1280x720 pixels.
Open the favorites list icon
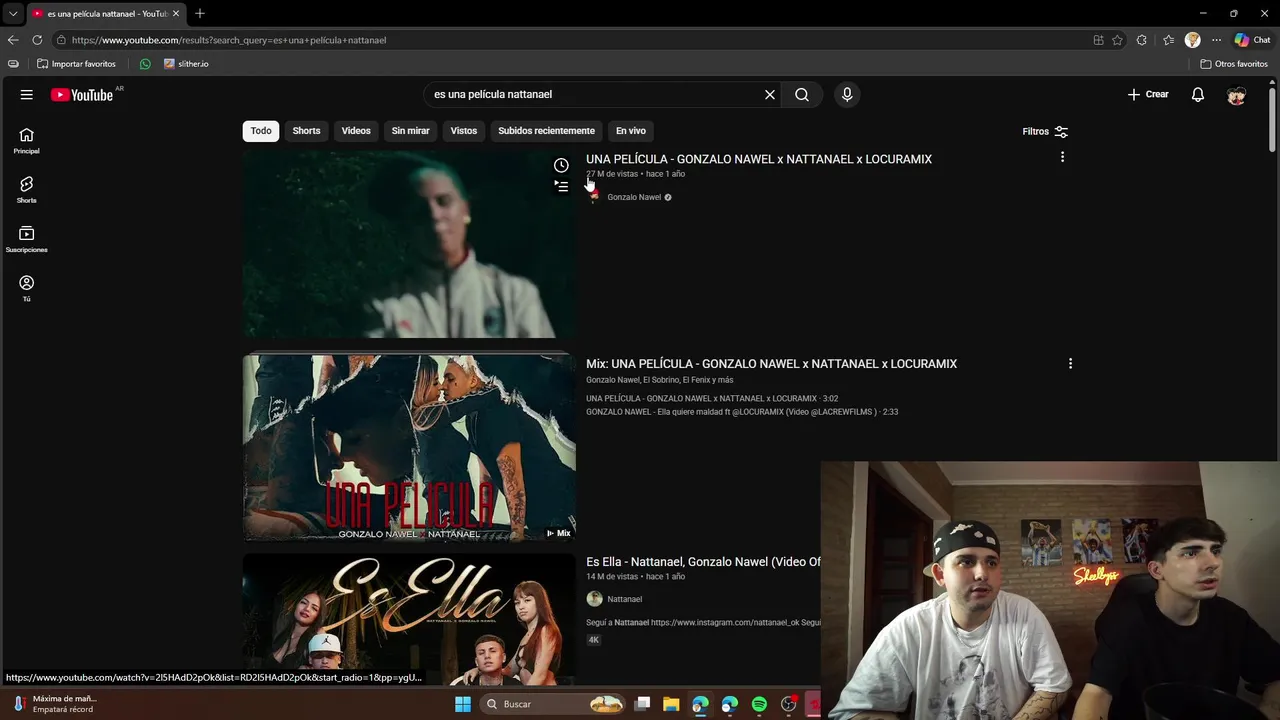(1168, 40)
